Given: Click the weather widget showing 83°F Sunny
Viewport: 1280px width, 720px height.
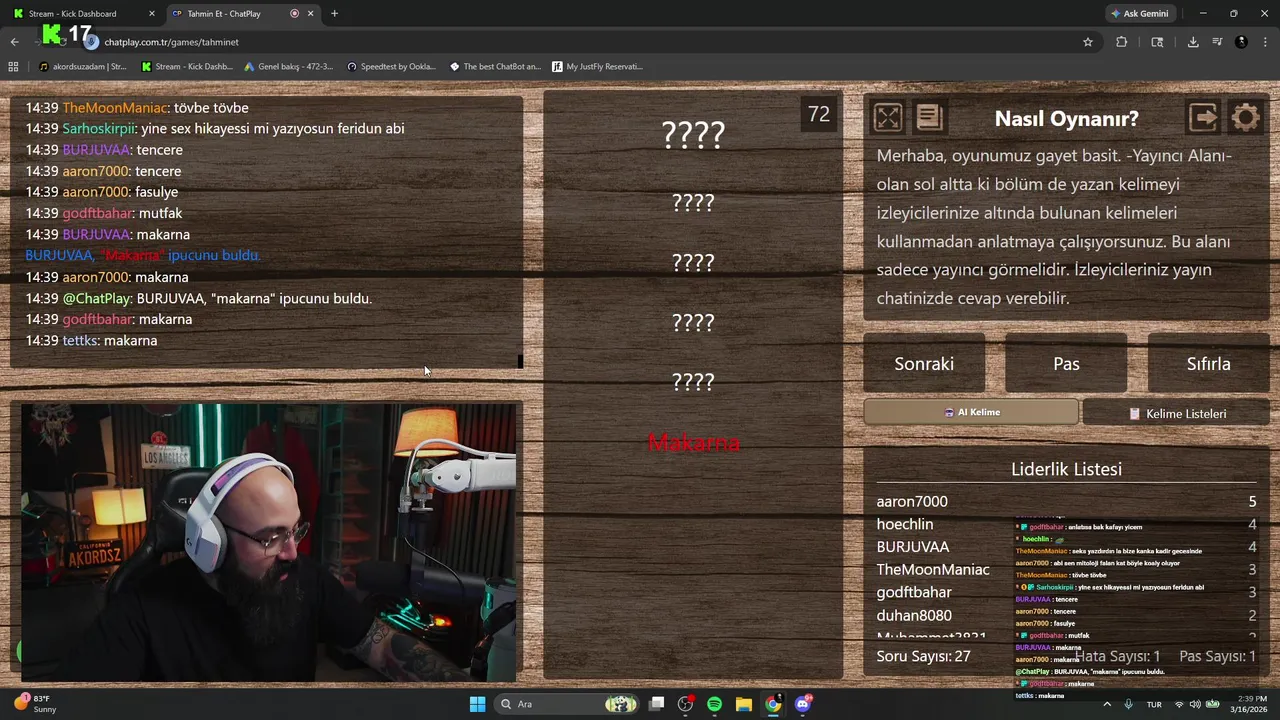Looking at the screenshot, I should tap(36, 704).
